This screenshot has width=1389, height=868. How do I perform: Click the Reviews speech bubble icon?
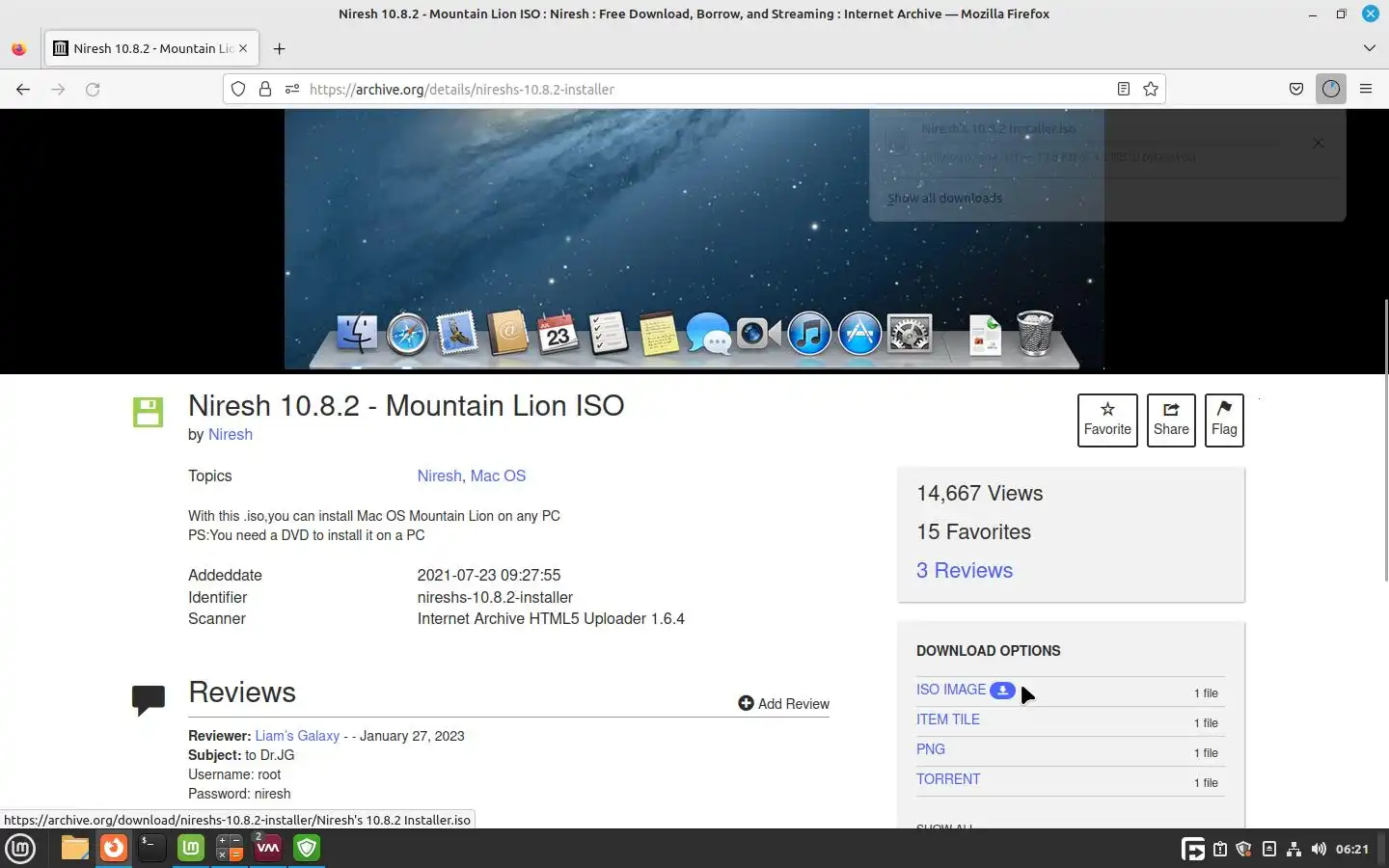pos(149,700)
